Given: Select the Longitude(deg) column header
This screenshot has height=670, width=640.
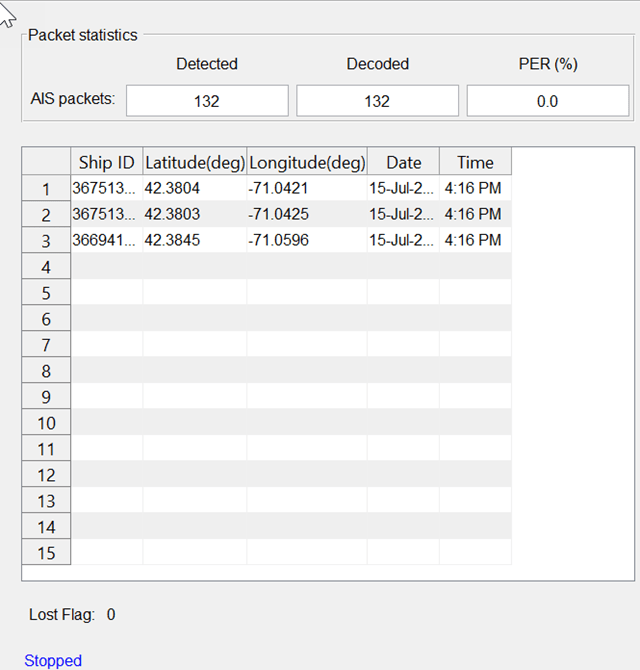Looking at the screenshot, I should (x=307, y=162).
